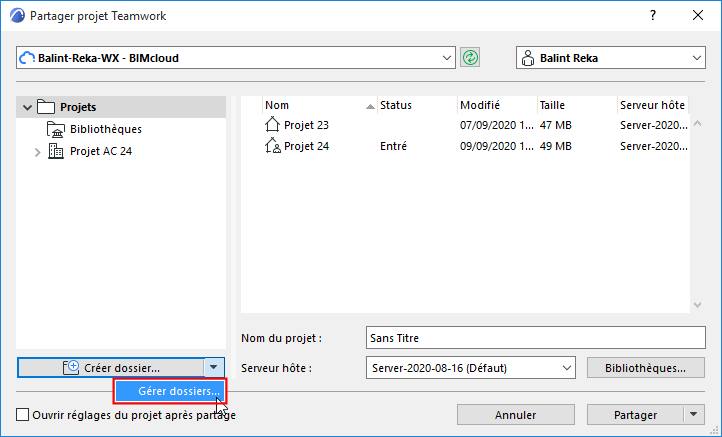
Task: Click the 49 MB size cell
Action: pyautogui.click(x=556, y=146)
